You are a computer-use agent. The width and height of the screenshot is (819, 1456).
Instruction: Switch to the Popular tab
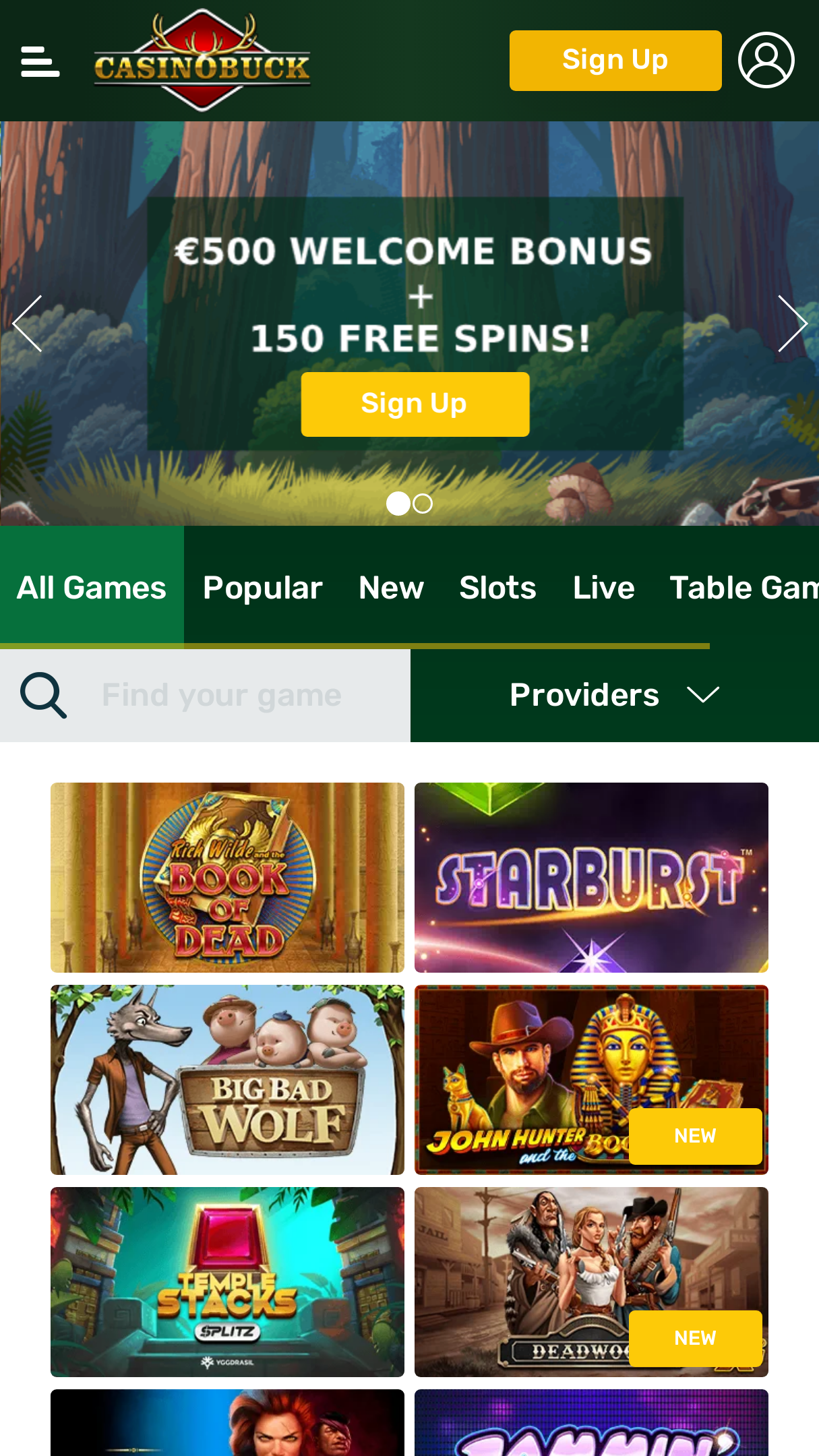pos(263,587)
